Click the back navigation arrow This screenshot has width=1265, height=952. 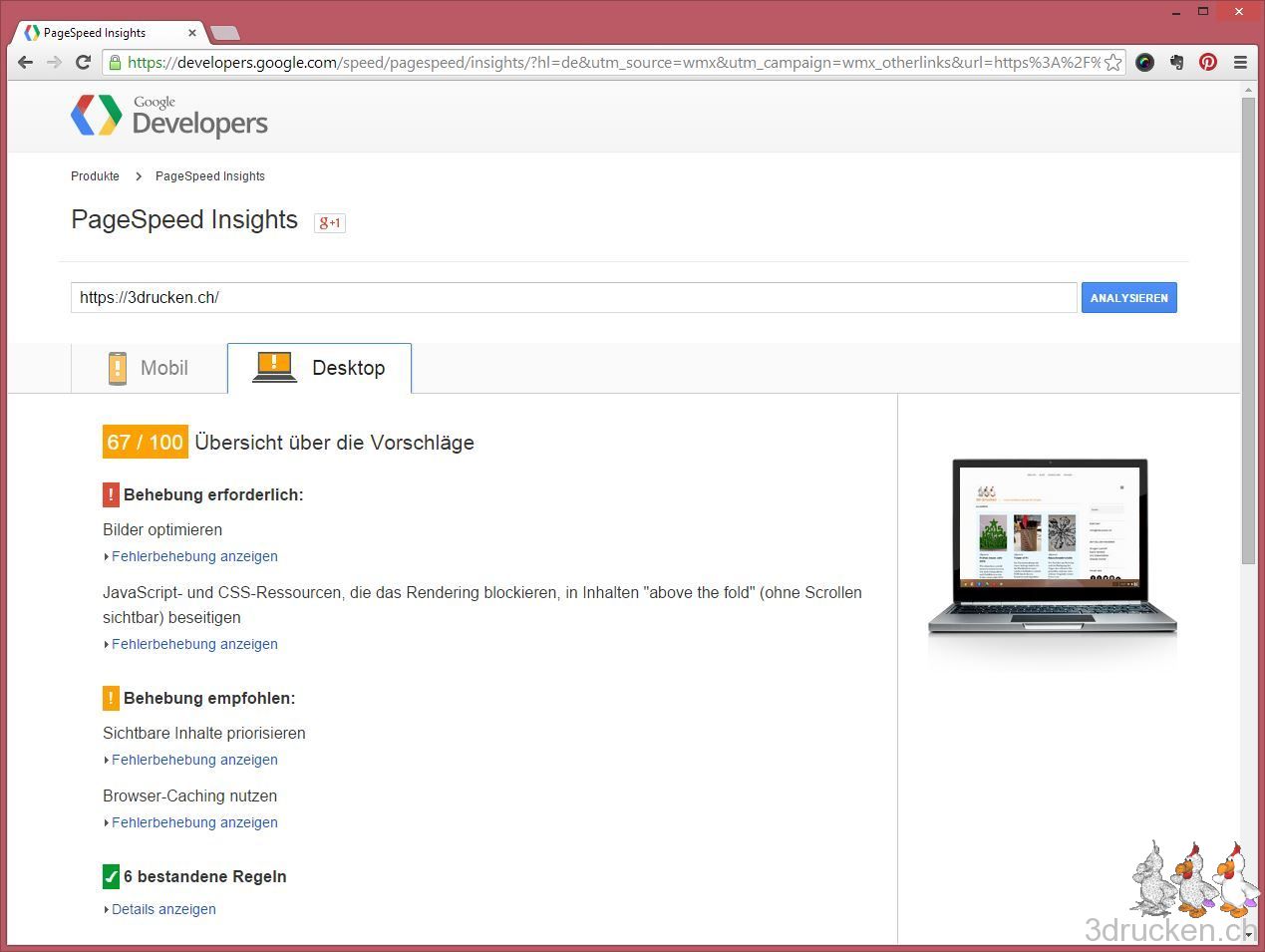point(25,62)
